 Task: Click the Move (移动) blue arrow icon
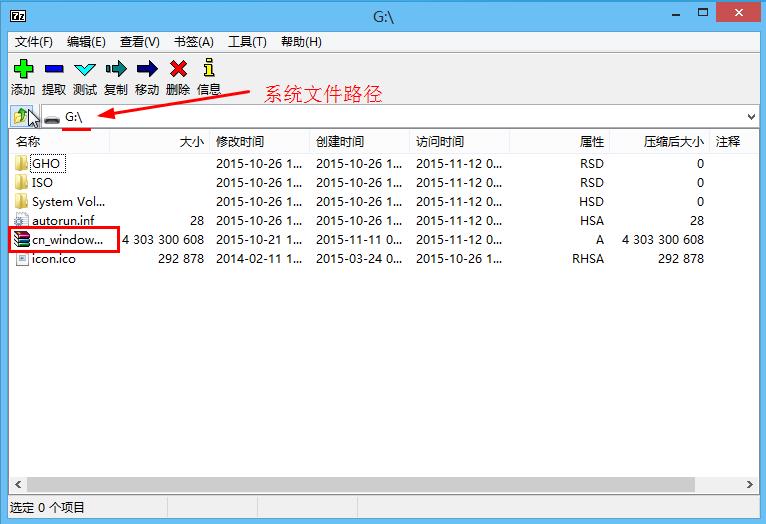tap(147, 69)
